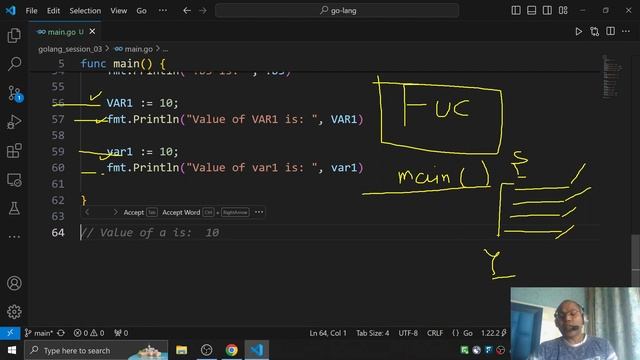Open Selection menu
The width and height of the screenshot is (640, 360).
(x=85, y=11)
